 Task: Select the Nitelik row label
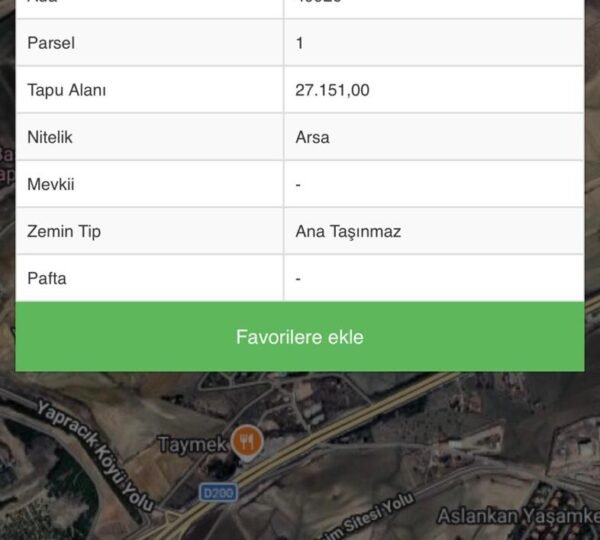(50, 137)
